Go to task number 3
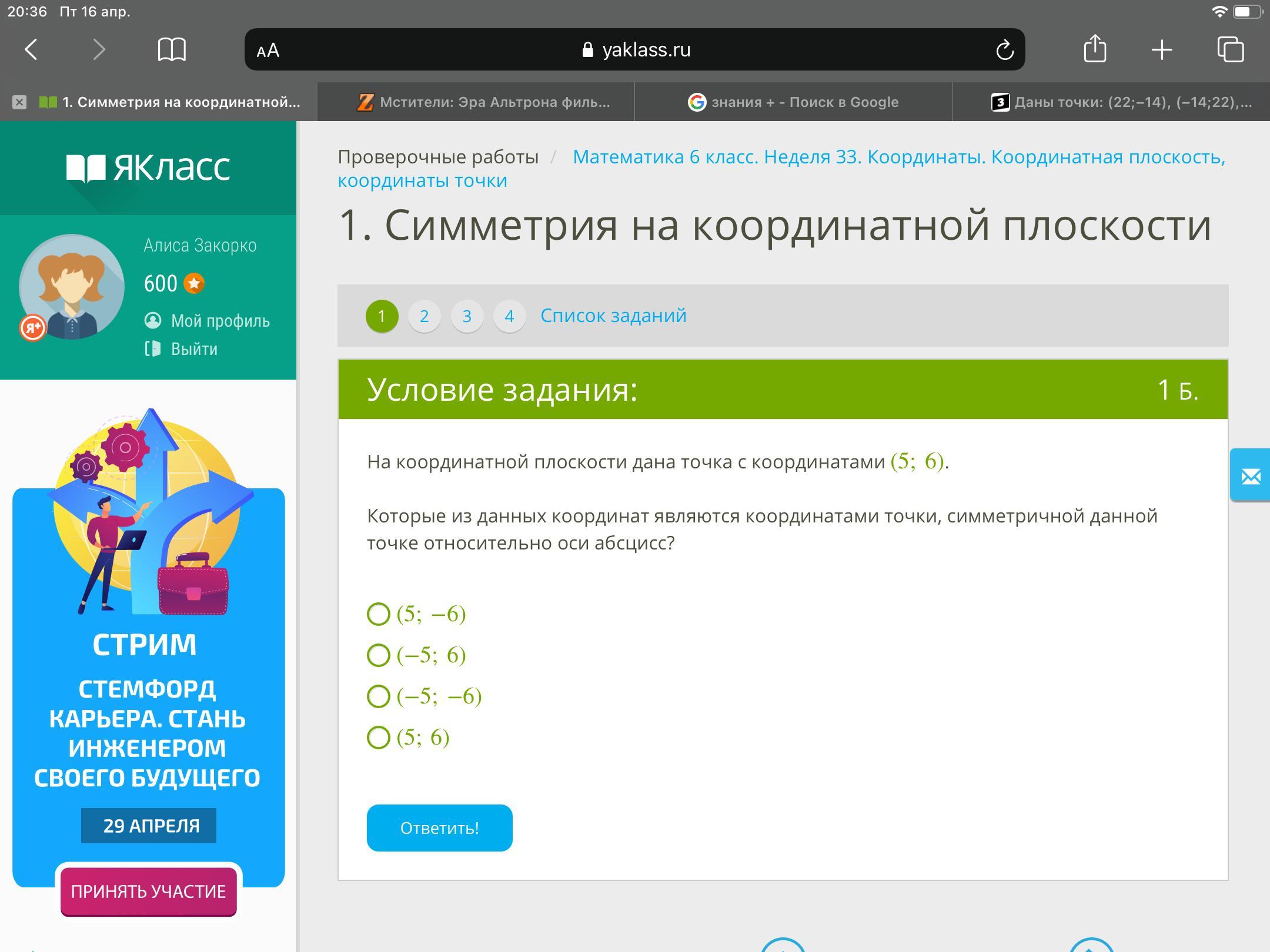The width and height of the screenshot is (1270, 952). point(467,316)
